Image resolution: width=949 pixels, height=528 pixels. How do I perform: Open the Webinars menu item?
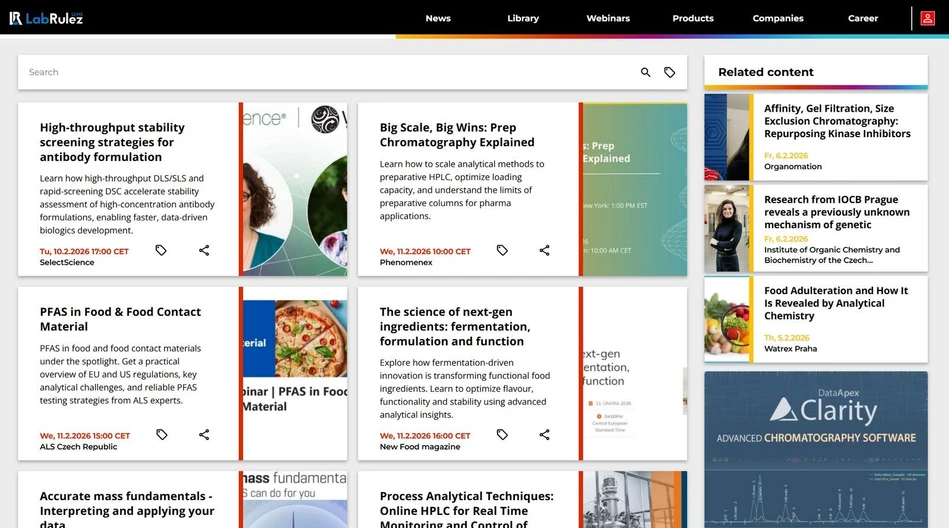(608, 18)
